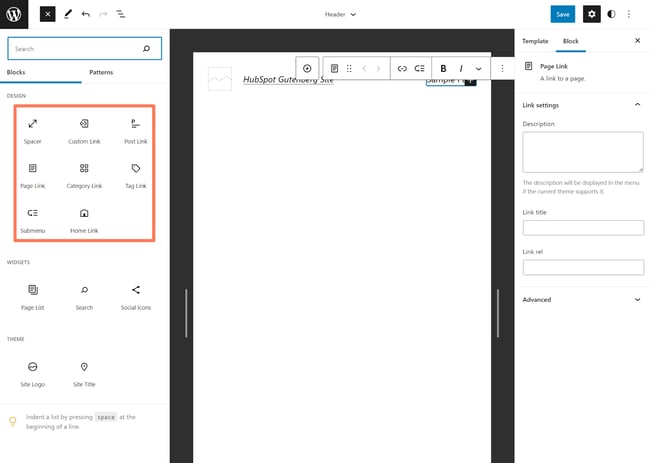This screenshot has height=463, width=650.
Task: Add a Custom Link block
Action: [84, 130]
